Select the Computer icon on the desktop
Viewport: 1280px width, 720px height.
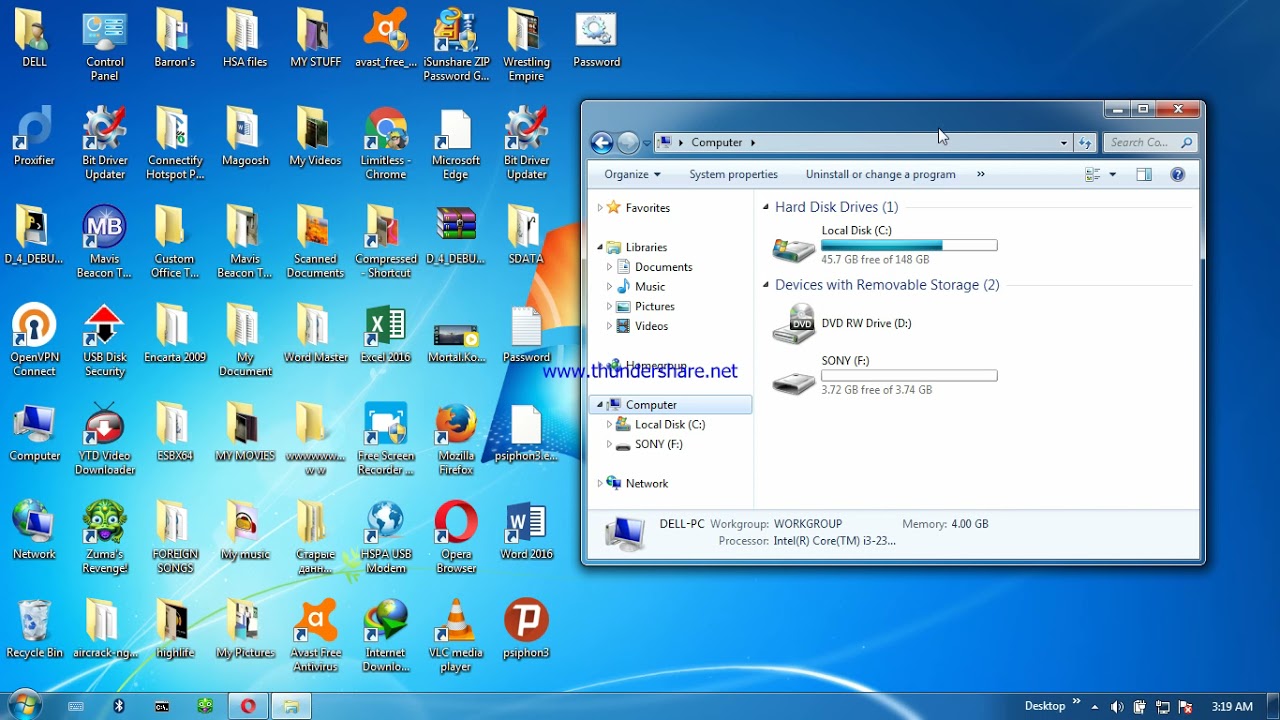(x=34, y=433)
